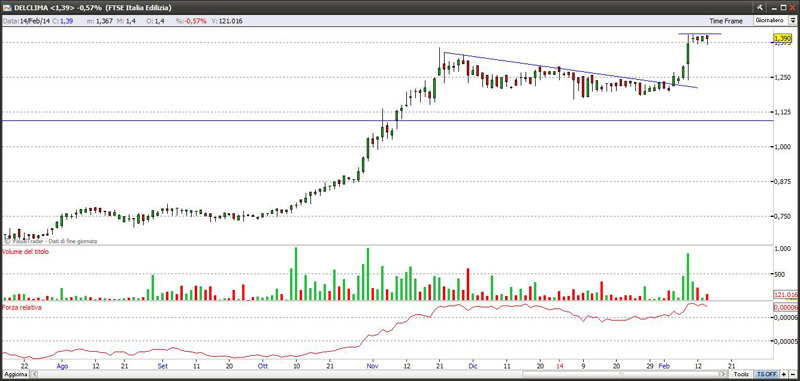This screenshot has height=381, width=800.
Task: Click the 1,000 price axis label
Action: (x=782, y=147)
